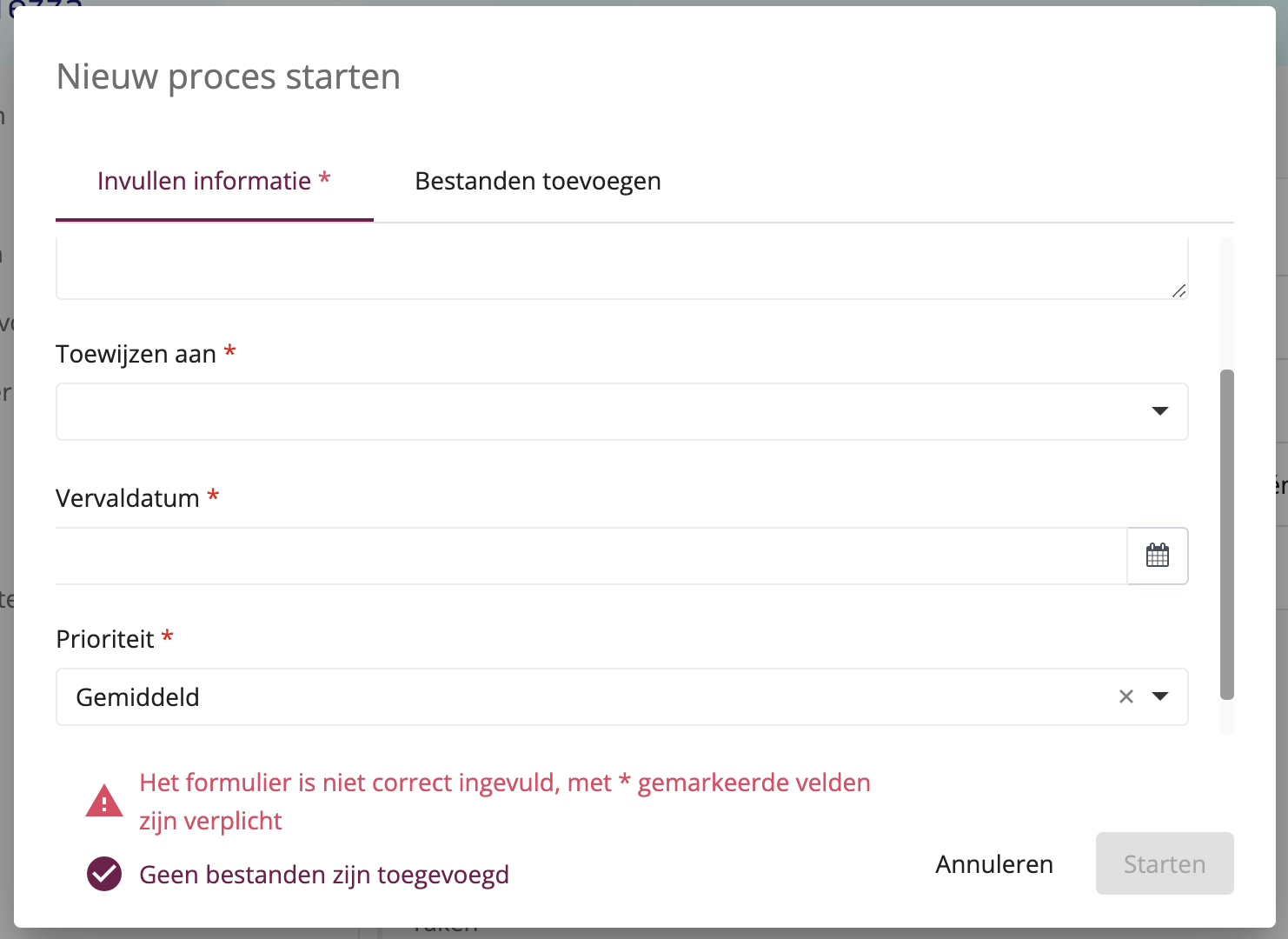This screenshot has height=939, width=1288.
Task: Clear the Gemiddeld priority selection
Action: (1126, 696)
